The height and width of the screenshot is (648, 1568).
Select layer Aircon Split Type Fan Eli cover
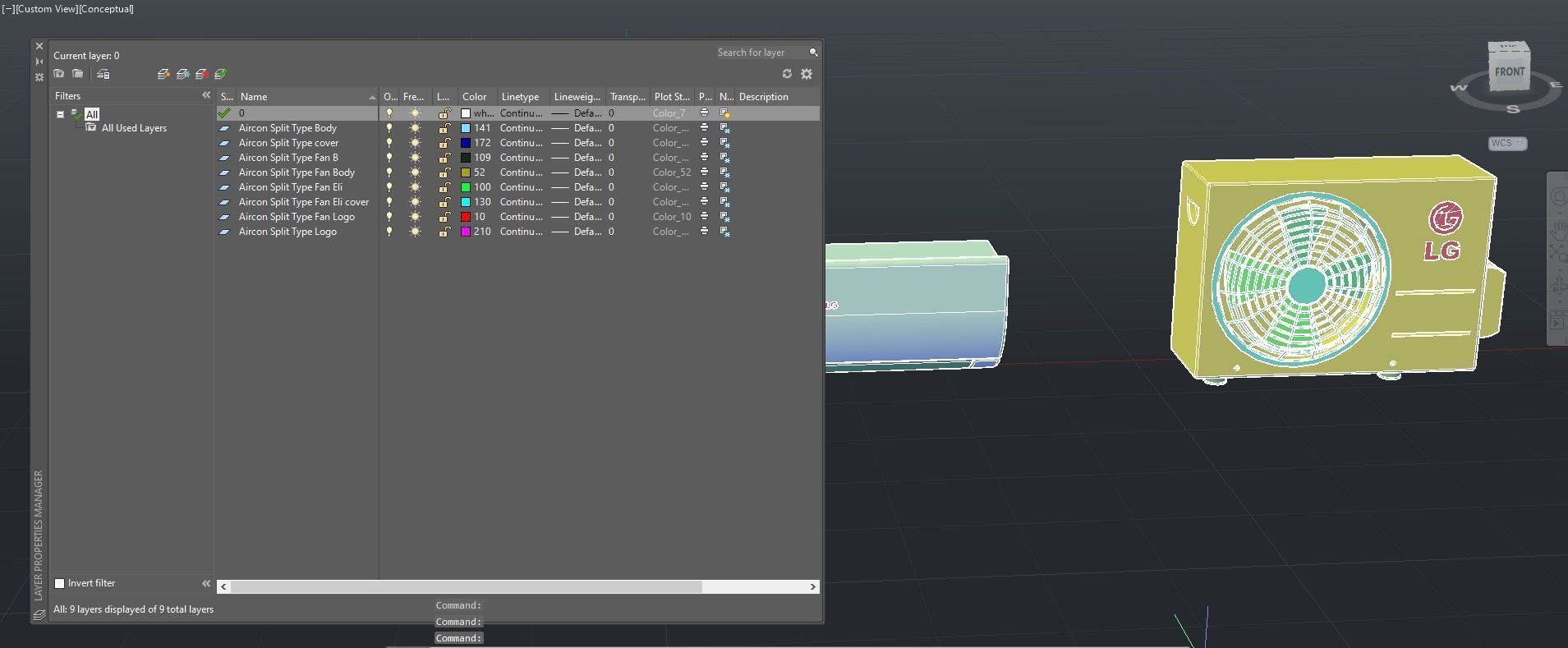(304, 202)
